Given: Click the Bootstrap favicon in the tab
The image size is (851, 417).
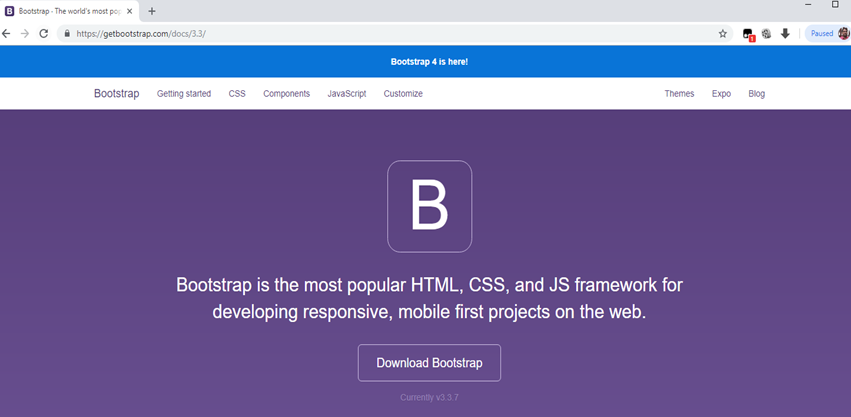Looking at the screenshot, I should [x=10, y=11].
